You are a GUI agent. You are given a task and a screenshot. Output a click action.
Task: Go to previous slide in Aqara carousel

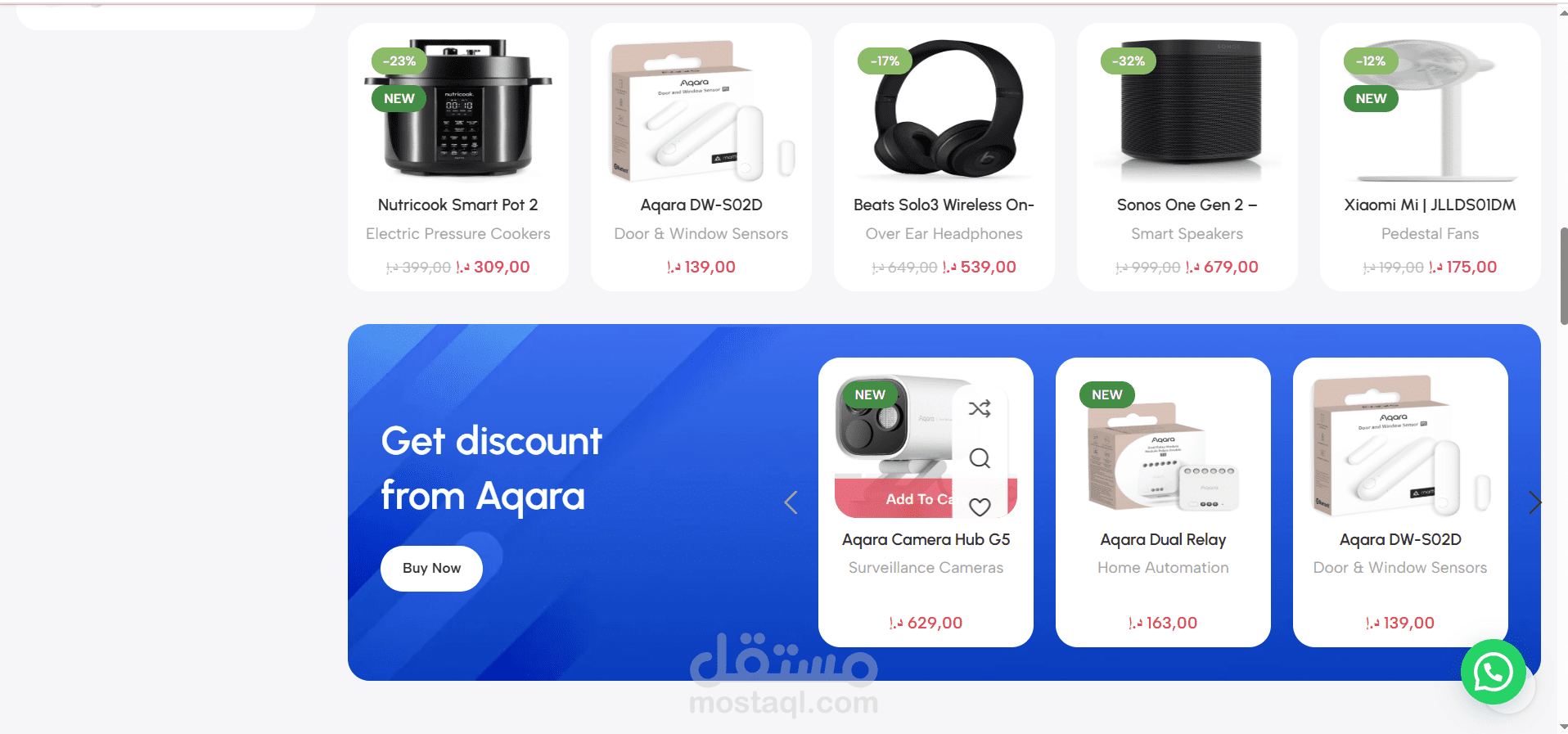pos(791,502)
